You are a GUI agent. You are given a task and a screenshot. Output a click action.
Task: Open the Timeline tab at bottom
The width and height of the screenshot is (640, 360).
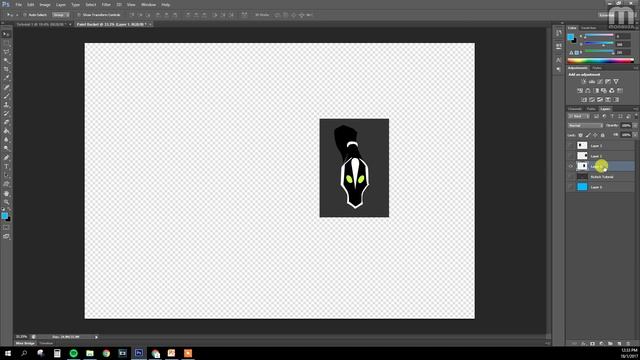click(46, 344)
